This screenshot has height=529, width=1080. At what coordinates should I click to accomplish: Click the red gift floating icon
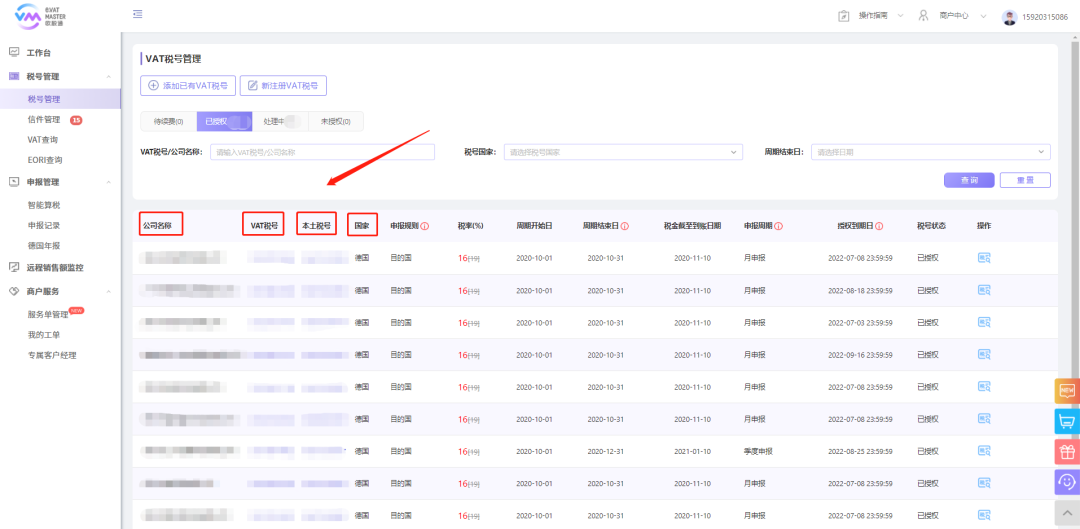(x=1067, y=452)
